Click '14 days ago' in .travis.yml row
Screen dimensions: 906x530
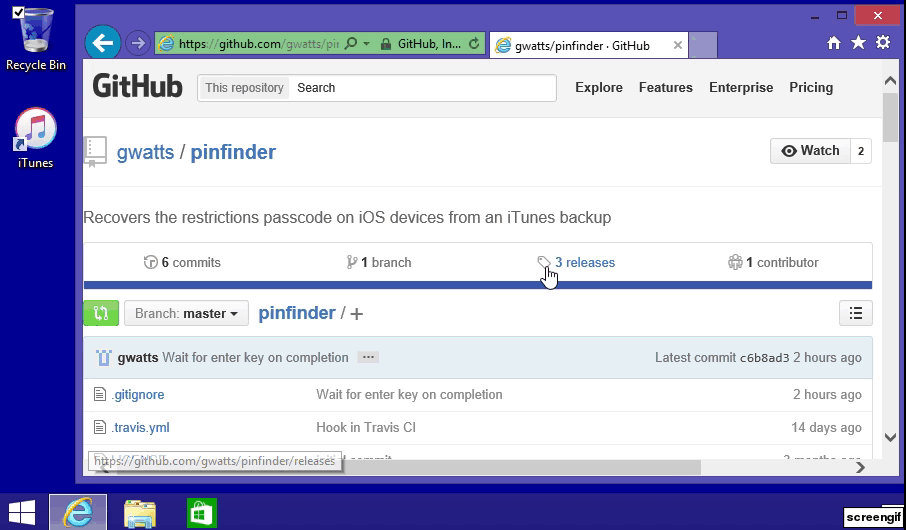[x=826, y=428]
